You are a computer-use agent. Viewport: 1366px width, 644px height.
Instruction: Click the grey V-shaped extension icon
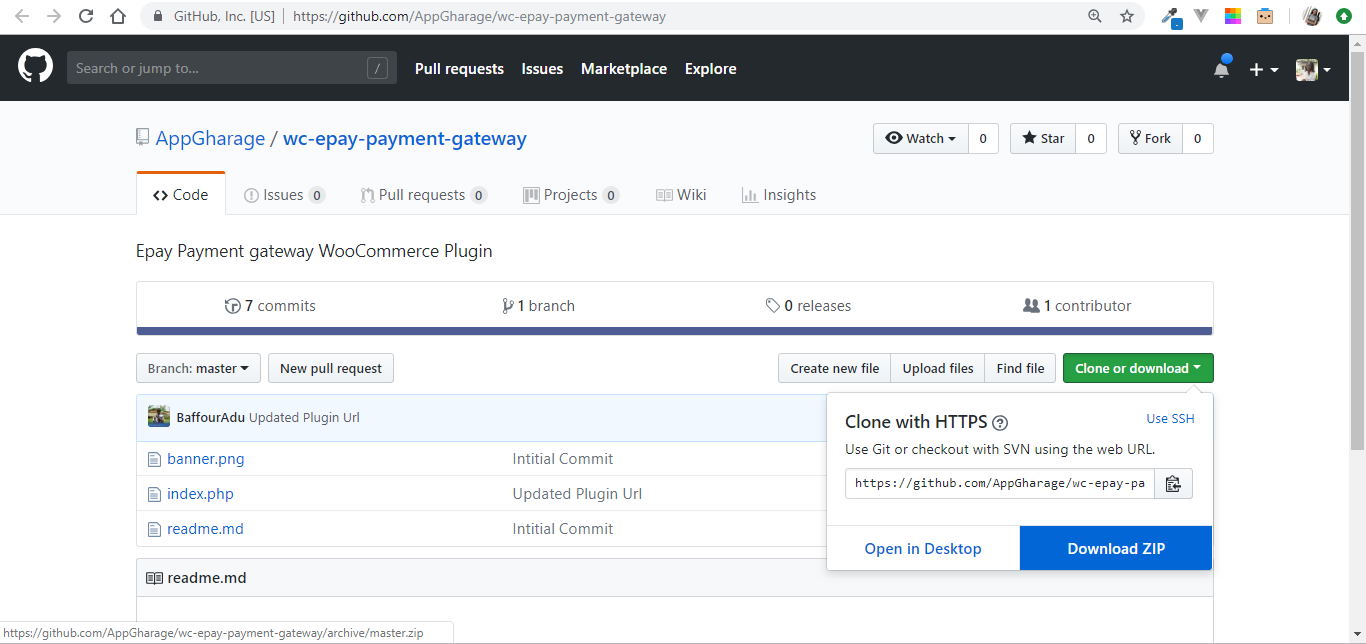pyautogui.click(x=1202, y=16)
